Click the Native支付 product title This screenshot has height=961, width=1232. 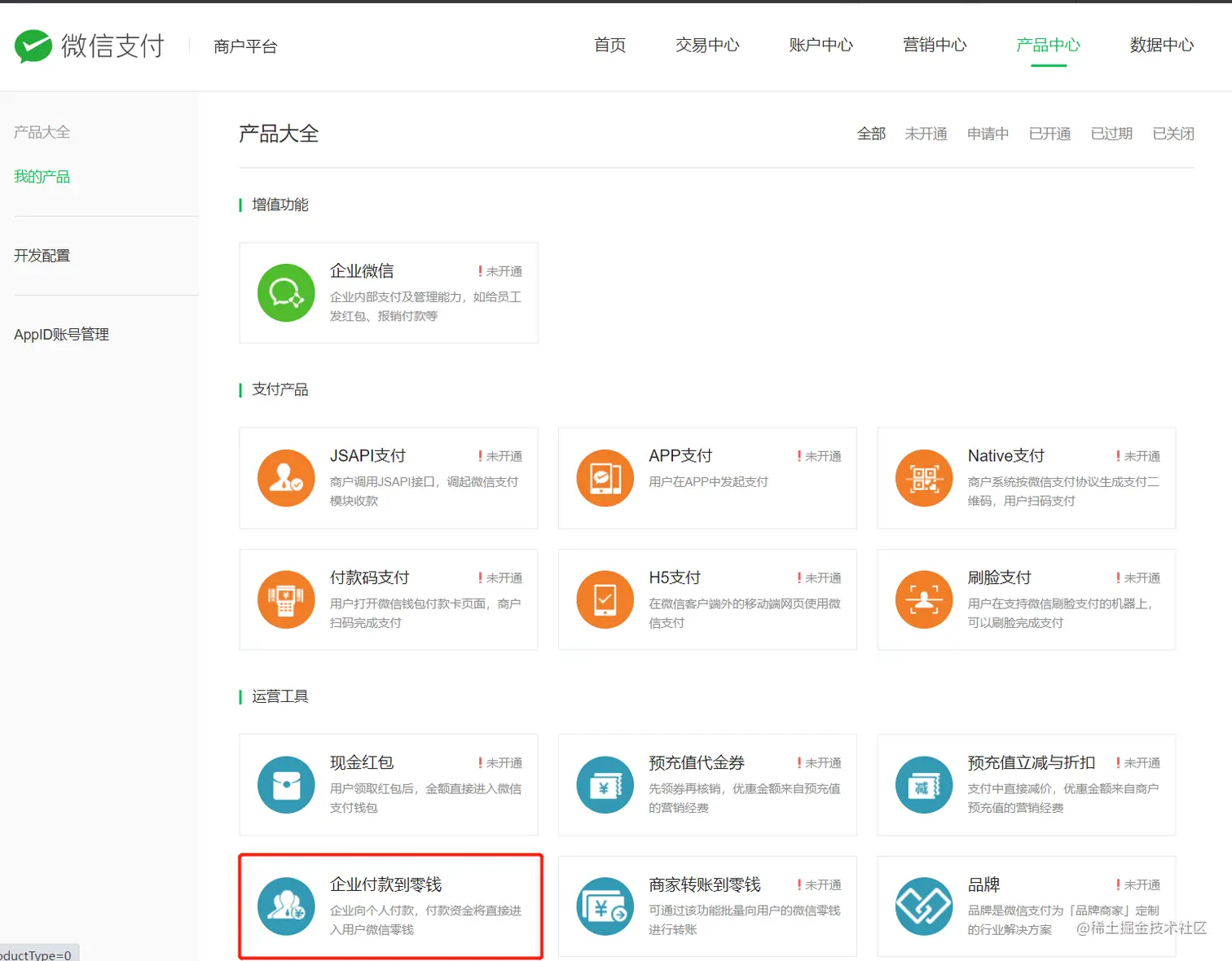coord(1006,455)
